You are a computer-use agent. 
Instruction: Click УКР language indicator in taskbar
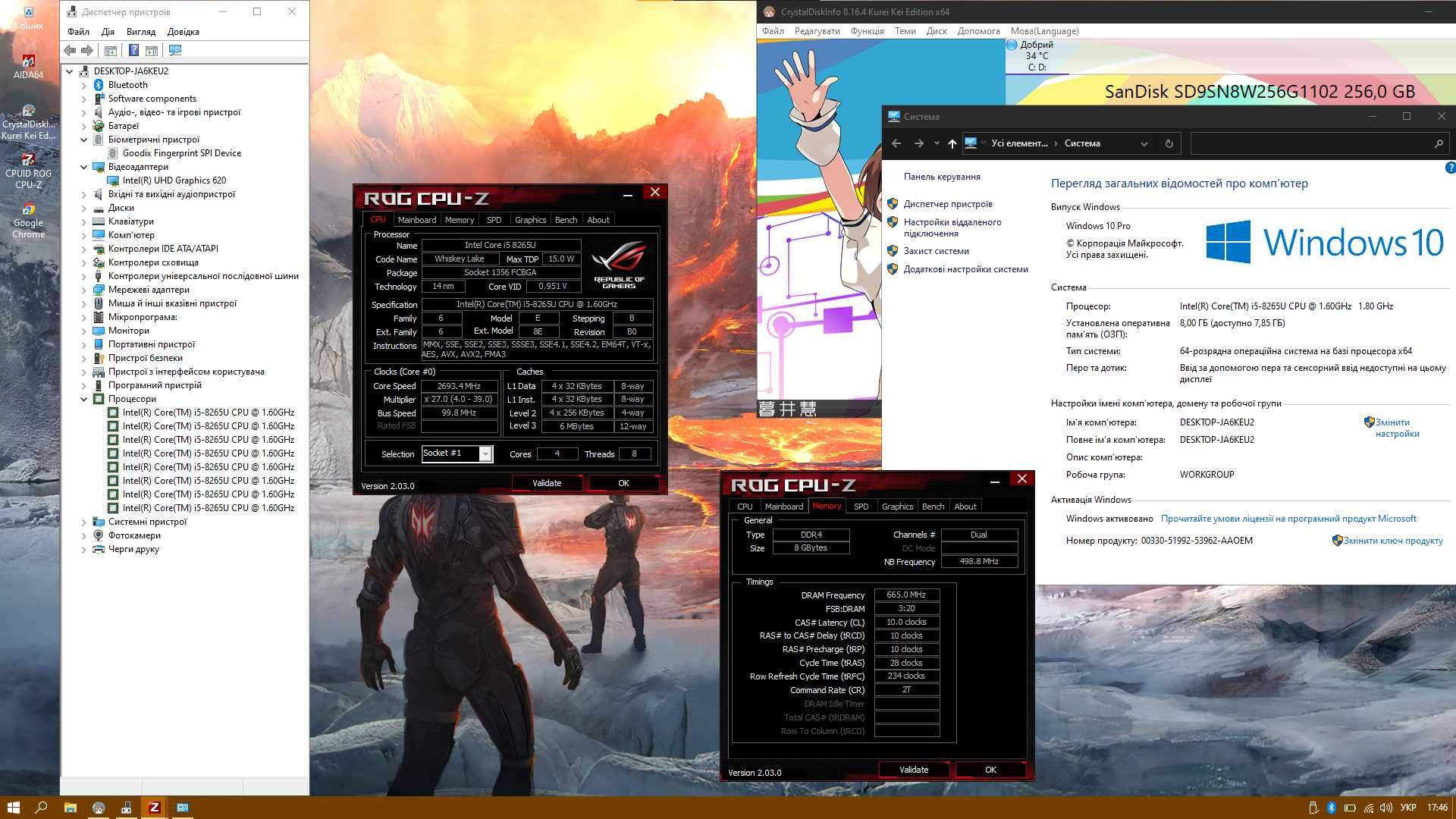[1408, 808]
